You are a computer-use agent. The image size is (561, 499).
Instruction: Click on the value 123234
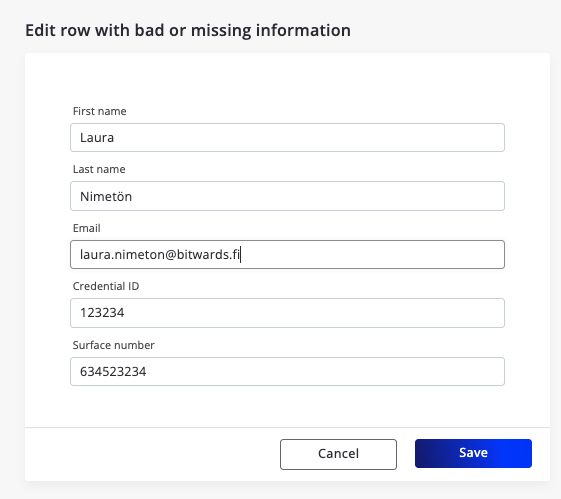tap(102, 313)
